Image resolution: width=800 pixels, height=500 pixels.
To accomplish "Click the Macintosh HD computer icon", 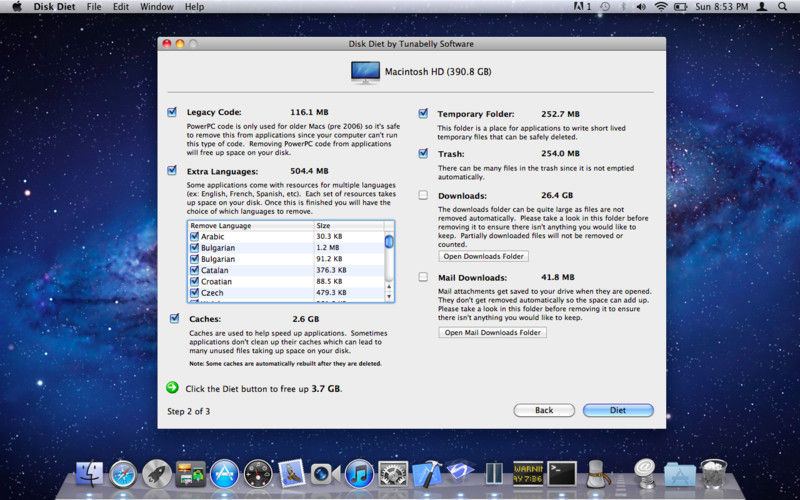I will pyautogui.click(x=365, y=72).
